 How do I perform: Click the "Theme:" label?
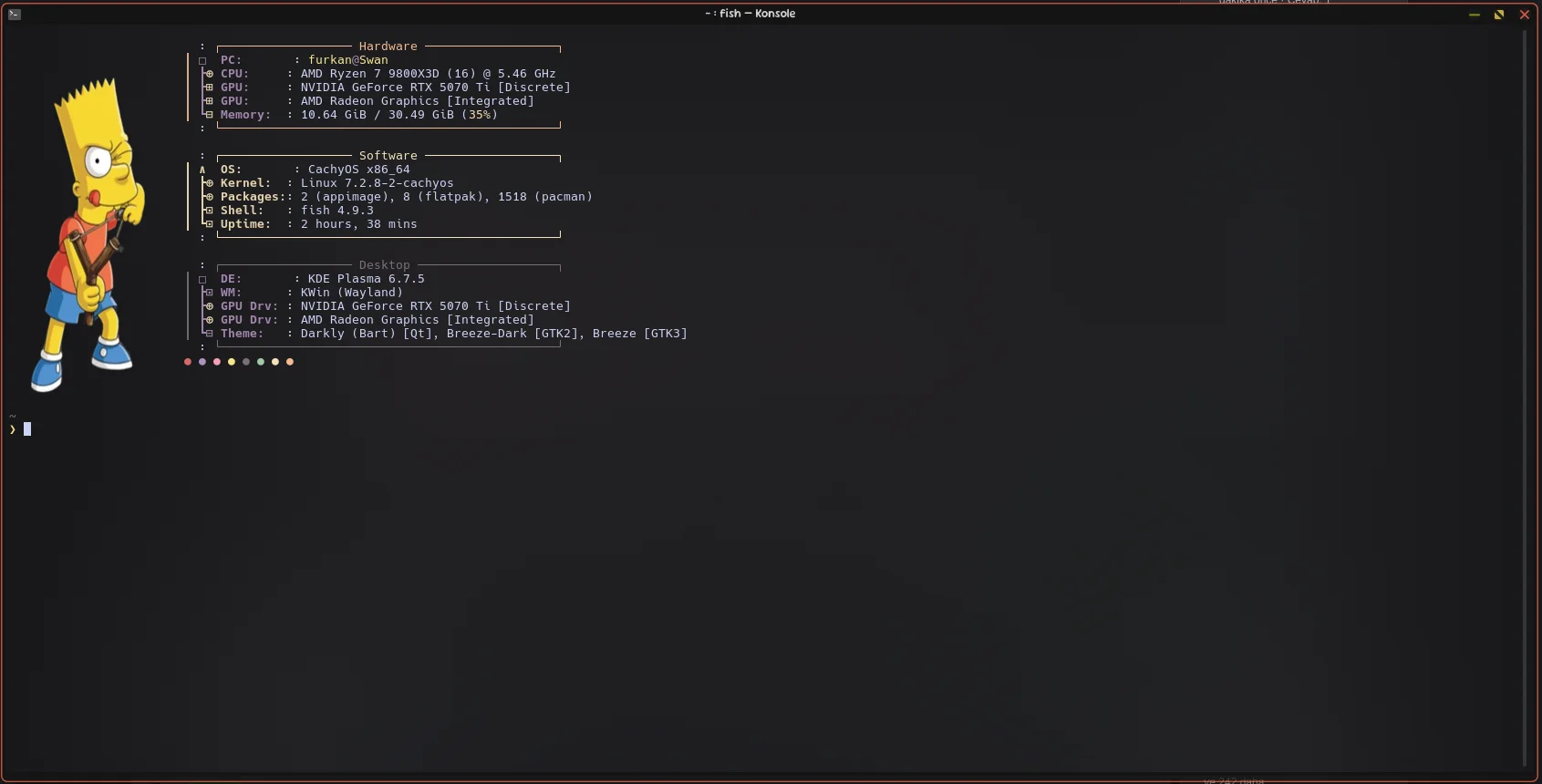tap(243, 334)
